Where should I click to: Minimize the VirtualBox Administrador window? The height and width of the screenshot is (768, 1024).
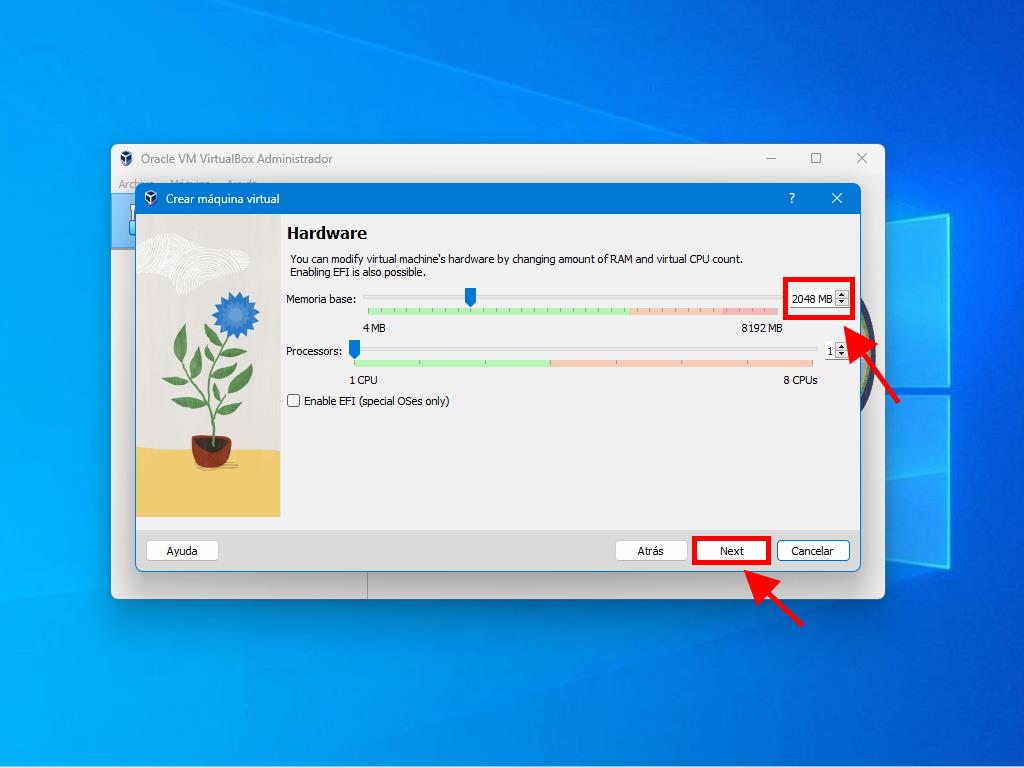771,158
